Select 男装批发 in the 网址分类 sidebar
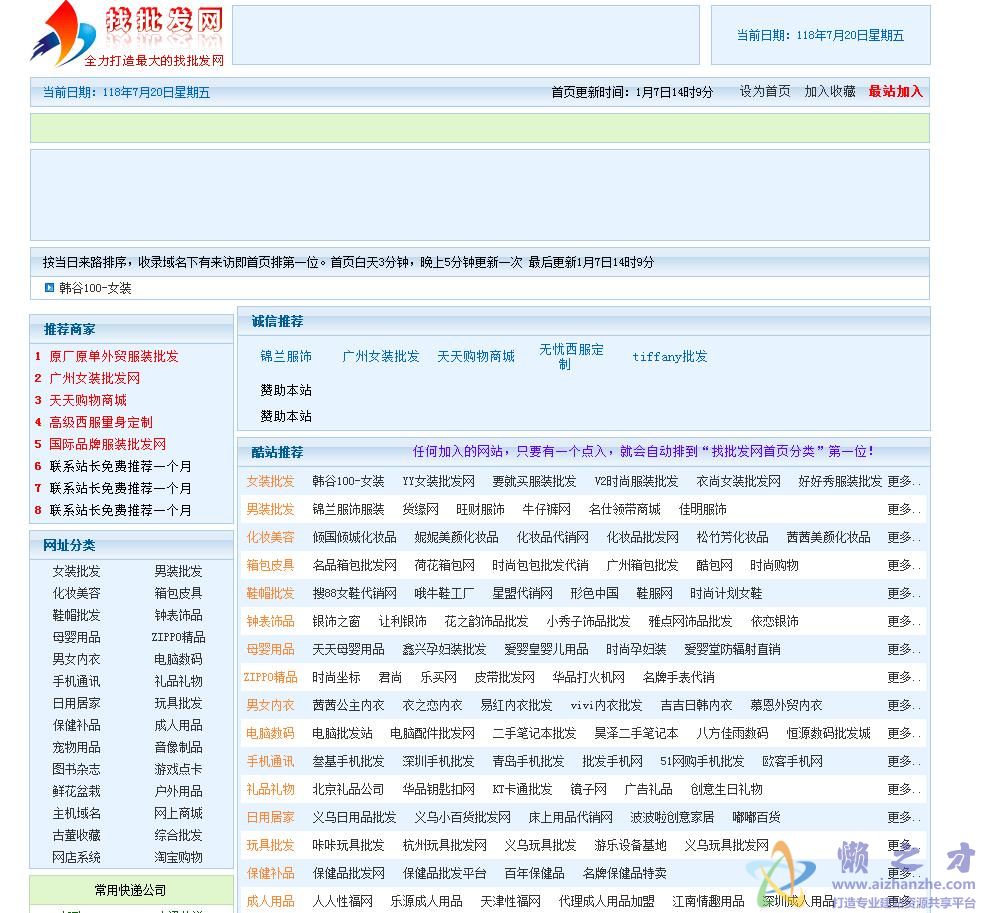 tap(178, 571)
